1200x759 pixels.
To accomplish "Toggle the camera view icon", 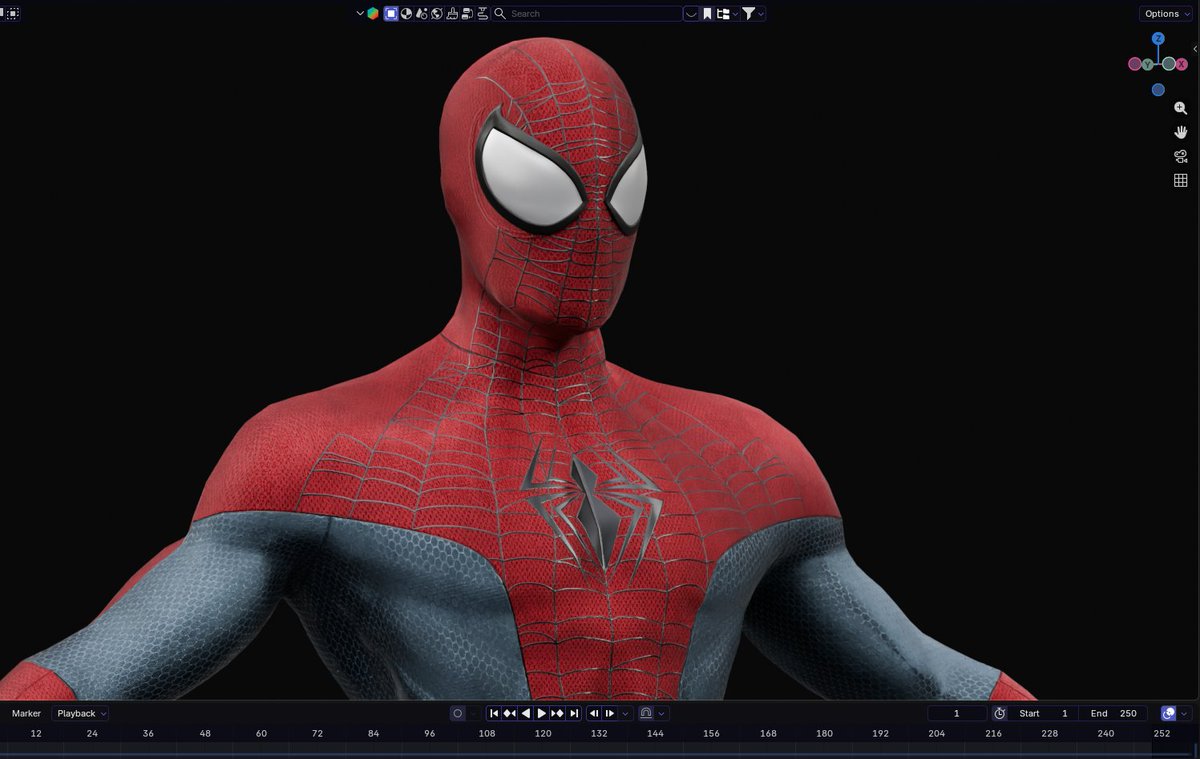I will pyautogui.click(x=1181, y=156).
